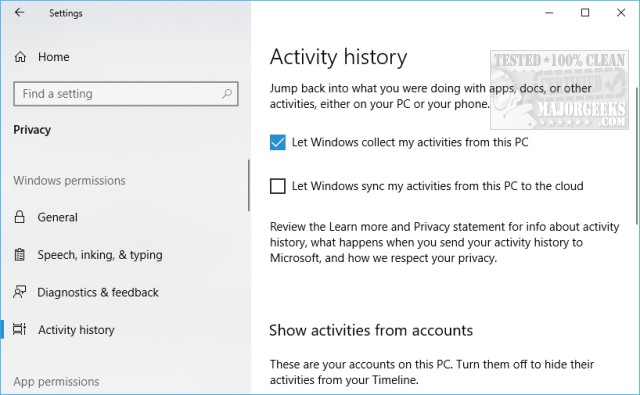Viewport: 640px width, 395px height.
Task: Click the back arrow in Settings
Action: 19,12
